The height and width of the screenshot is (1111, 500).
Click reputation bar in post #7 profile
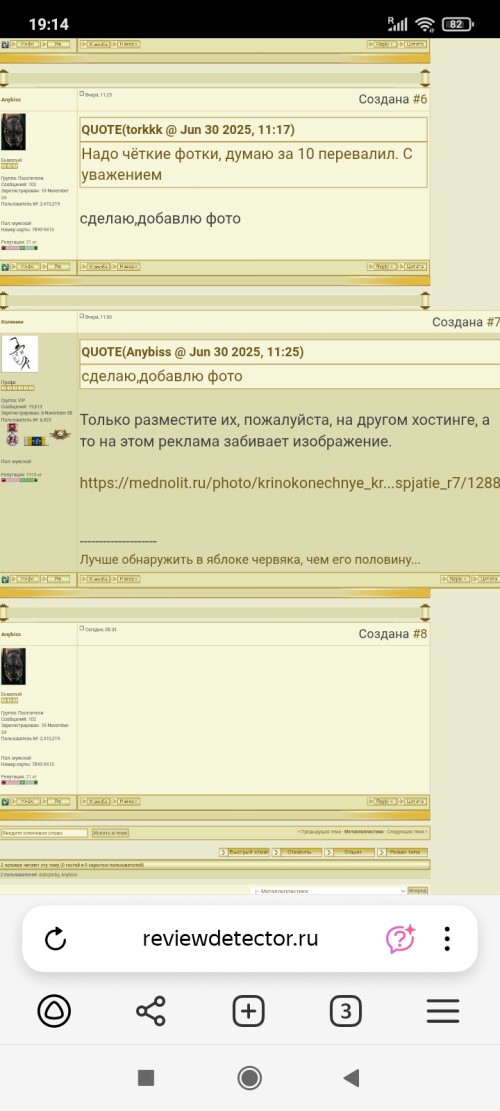19,480
